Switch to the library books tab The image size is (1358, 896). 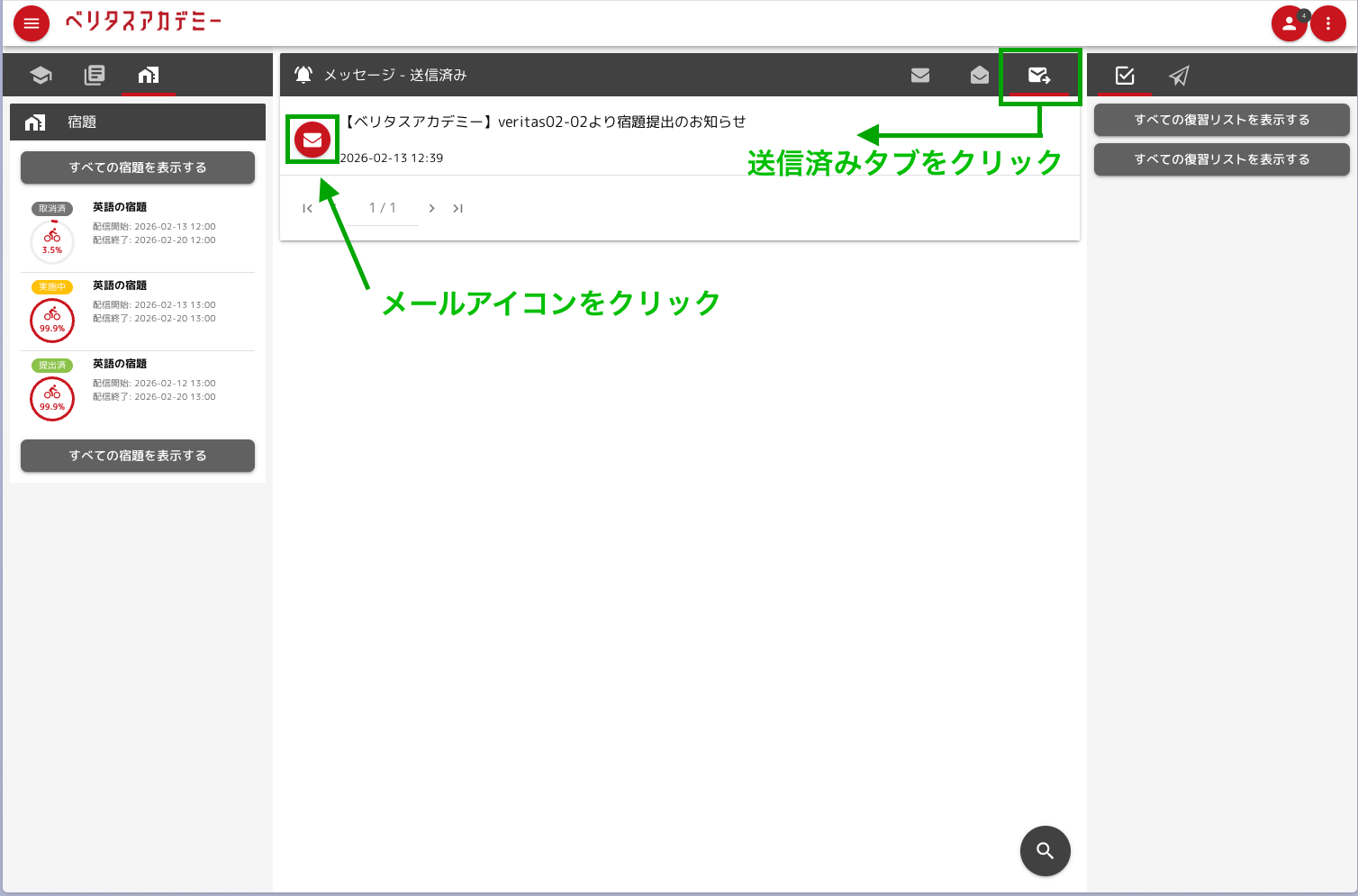[95, 75]
